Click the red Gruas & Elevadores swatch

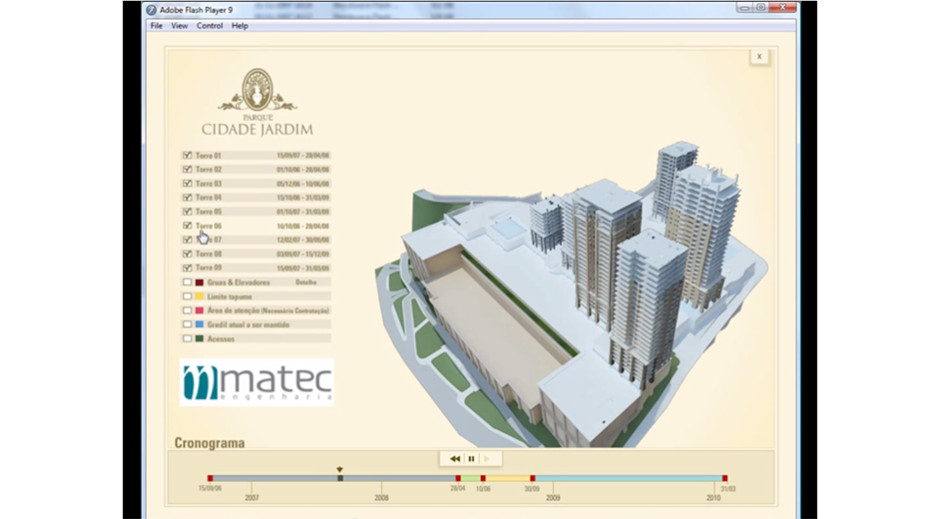coord(200,283)
